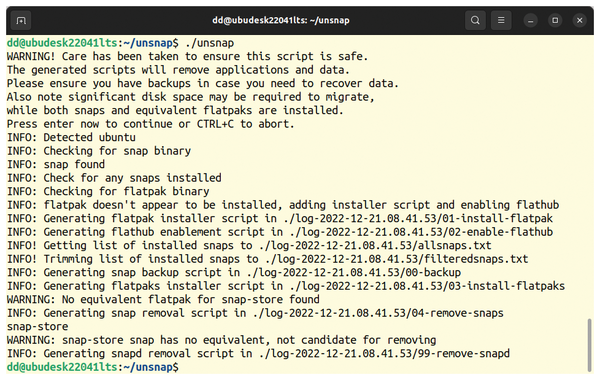Close the terminal window

(580, 20)
